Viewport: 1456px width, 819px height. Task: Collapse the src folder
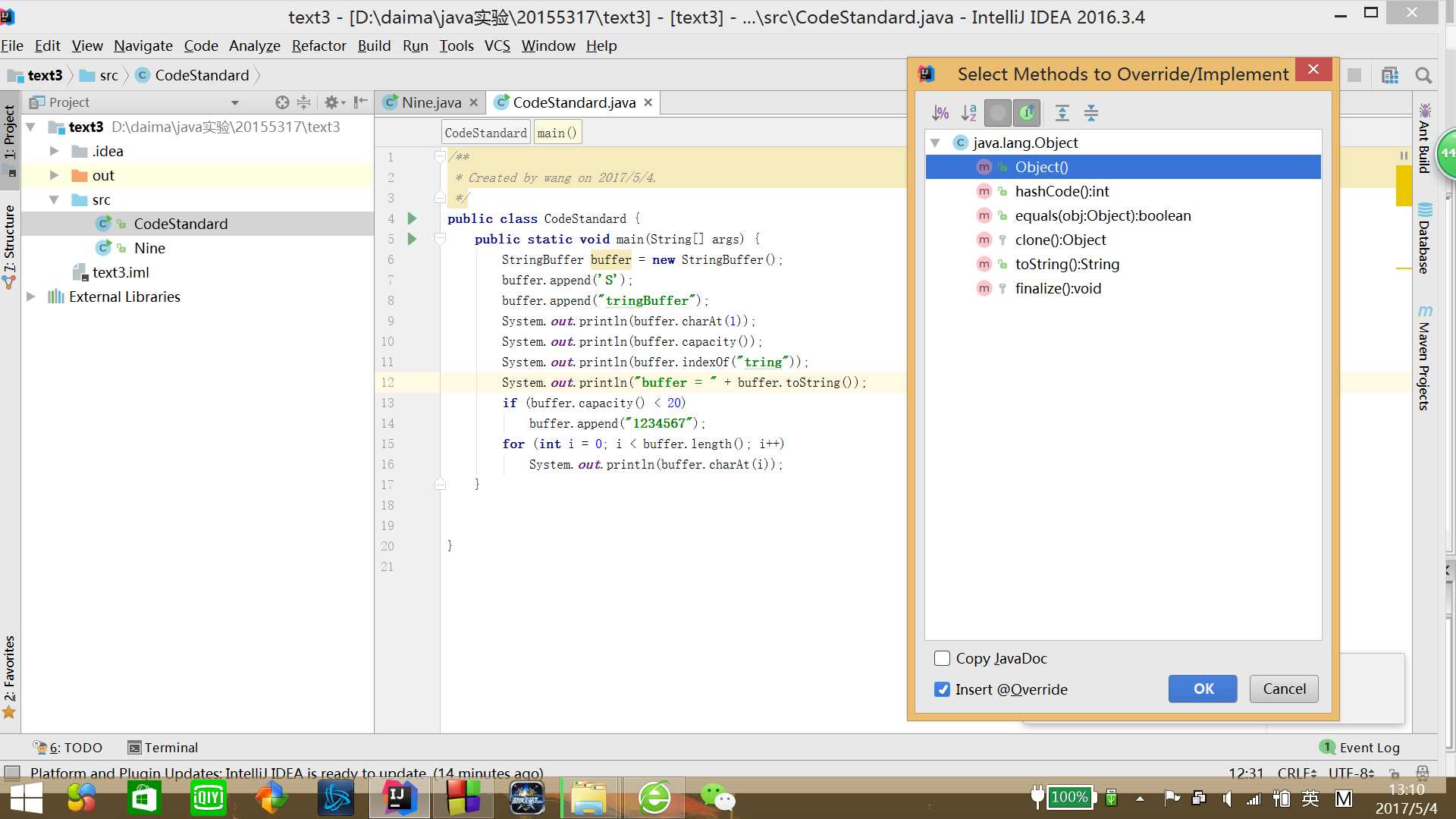pyautogui.click(x=54, y=199)
